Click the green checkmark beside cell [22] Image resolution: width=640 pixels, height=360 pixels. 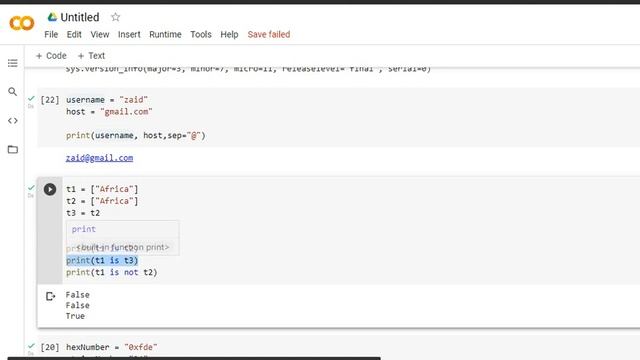(x=31, y=98)
